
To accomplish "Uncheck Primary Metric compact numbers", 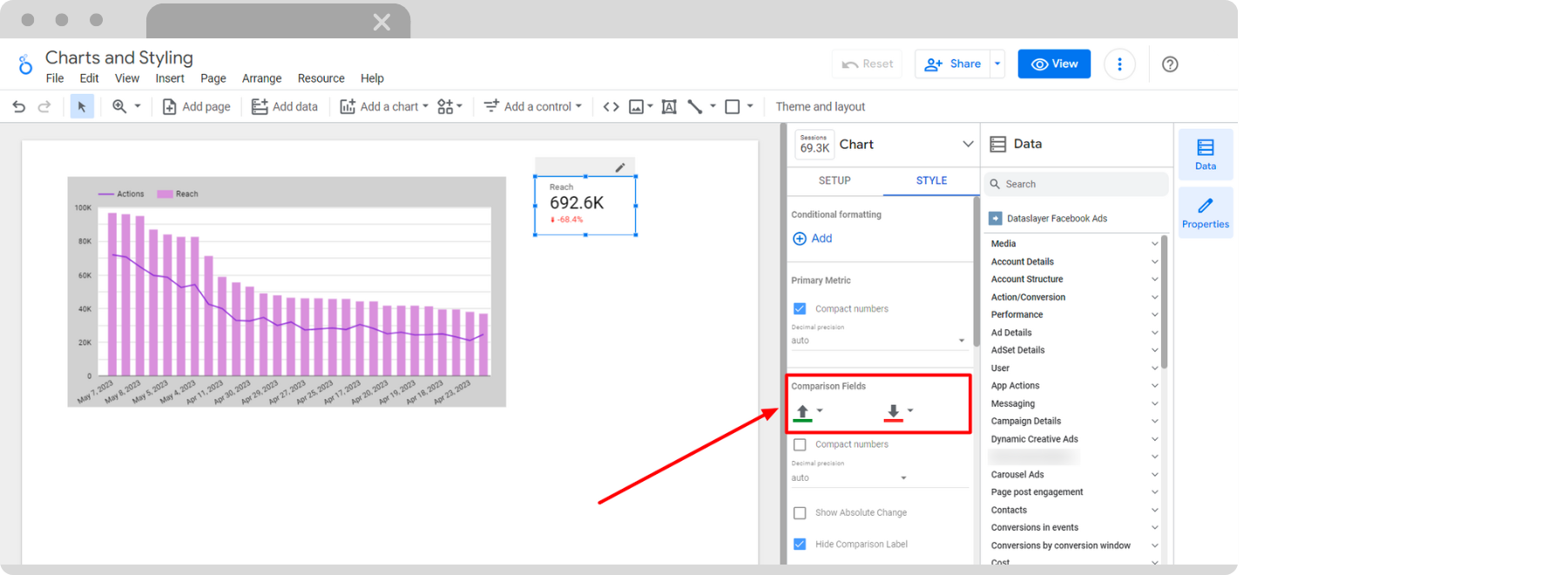I will 800,308.
